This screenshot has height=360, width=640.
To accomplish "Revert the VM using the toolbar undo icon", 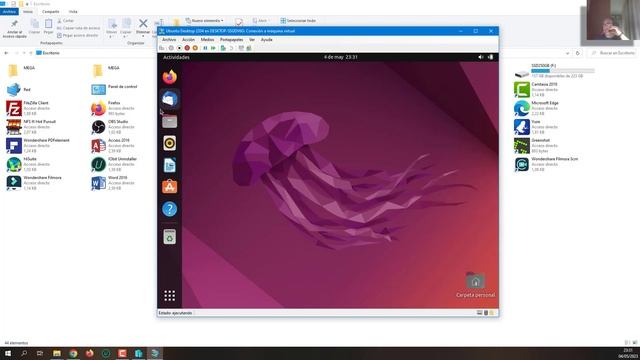I will [231, 48].
